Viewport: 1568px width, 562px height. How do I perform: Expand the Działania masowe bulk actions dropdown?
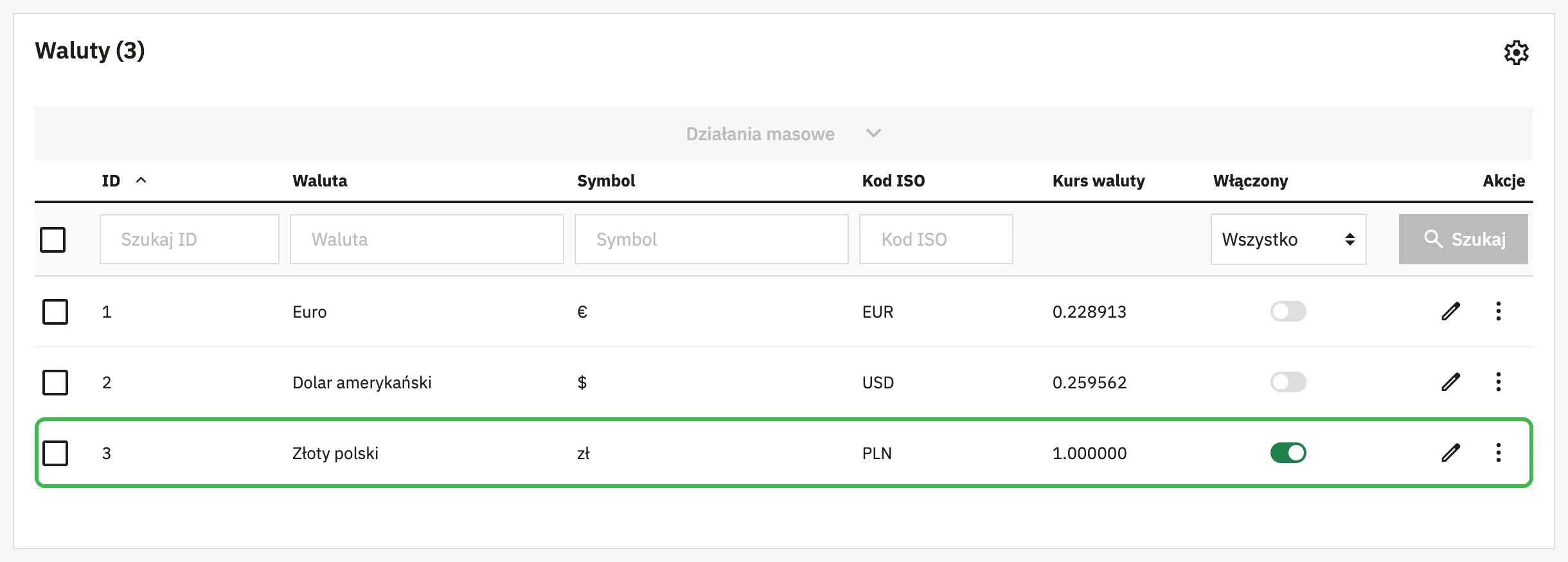[783, 134]
